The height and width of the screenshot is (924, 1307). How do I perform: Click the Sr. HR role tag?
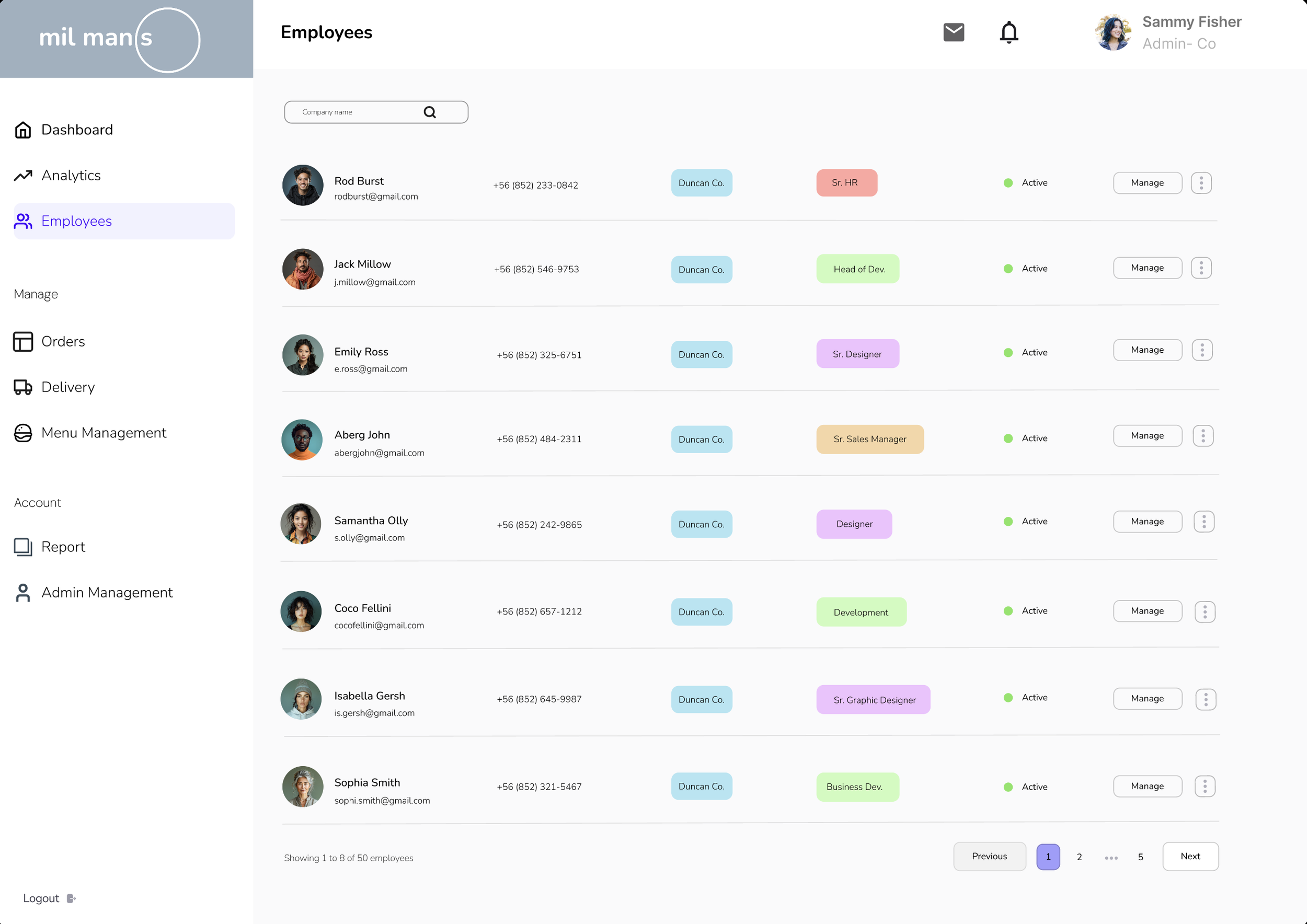click(846, 182)
